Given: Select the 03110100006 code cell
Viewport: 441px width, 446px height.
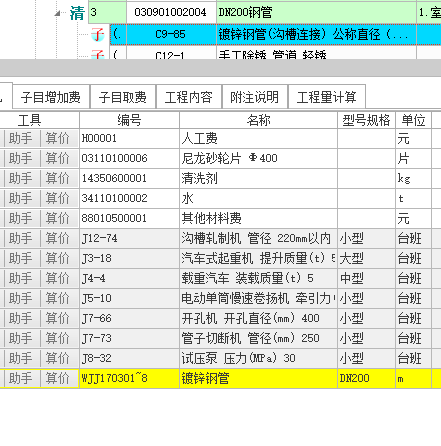Looking at the screenshot, I should coord(129,159).
